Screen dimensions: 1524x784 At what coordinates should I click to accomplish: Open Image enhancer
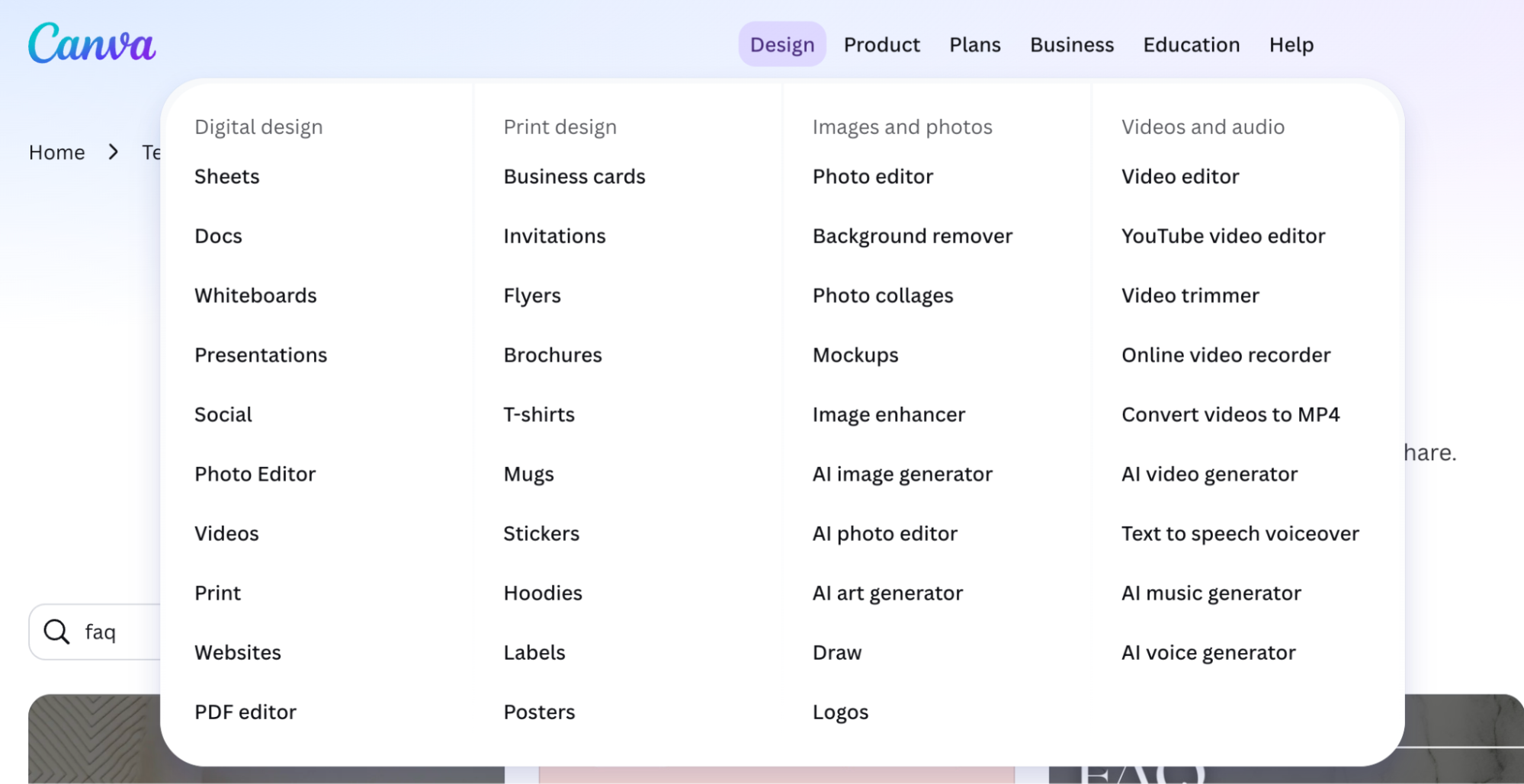pyautogui.click(x=889, y=414)
